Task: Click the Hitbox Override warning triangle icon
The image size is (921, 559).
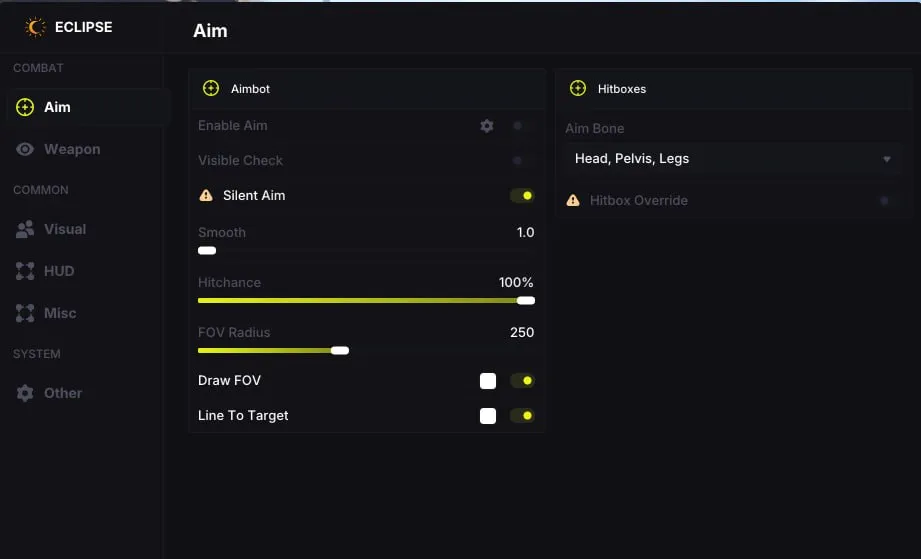Action: [x=573, y=200]
